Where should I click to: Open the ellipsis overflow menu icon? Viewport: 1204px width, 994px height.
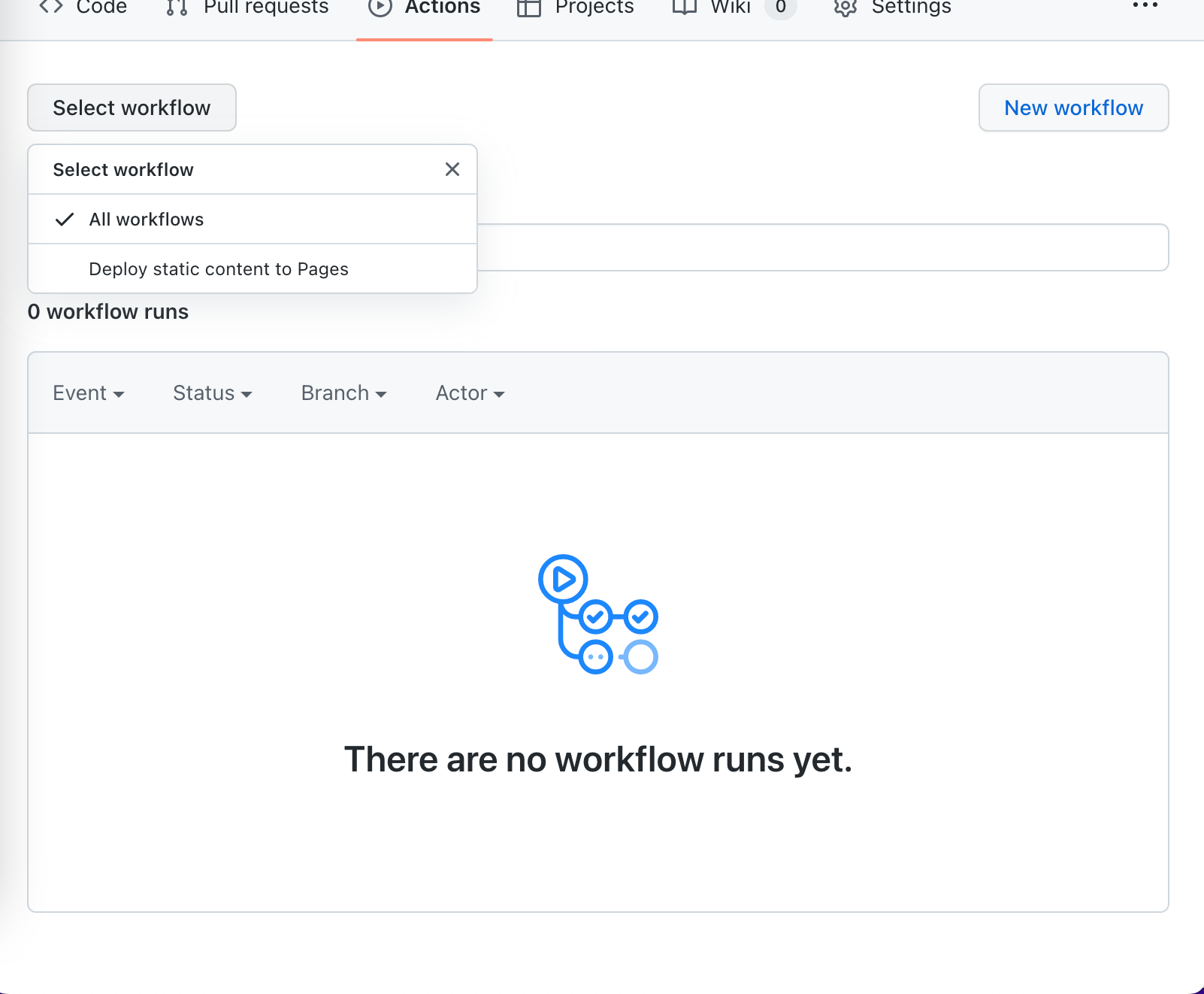coord(1144,6)
